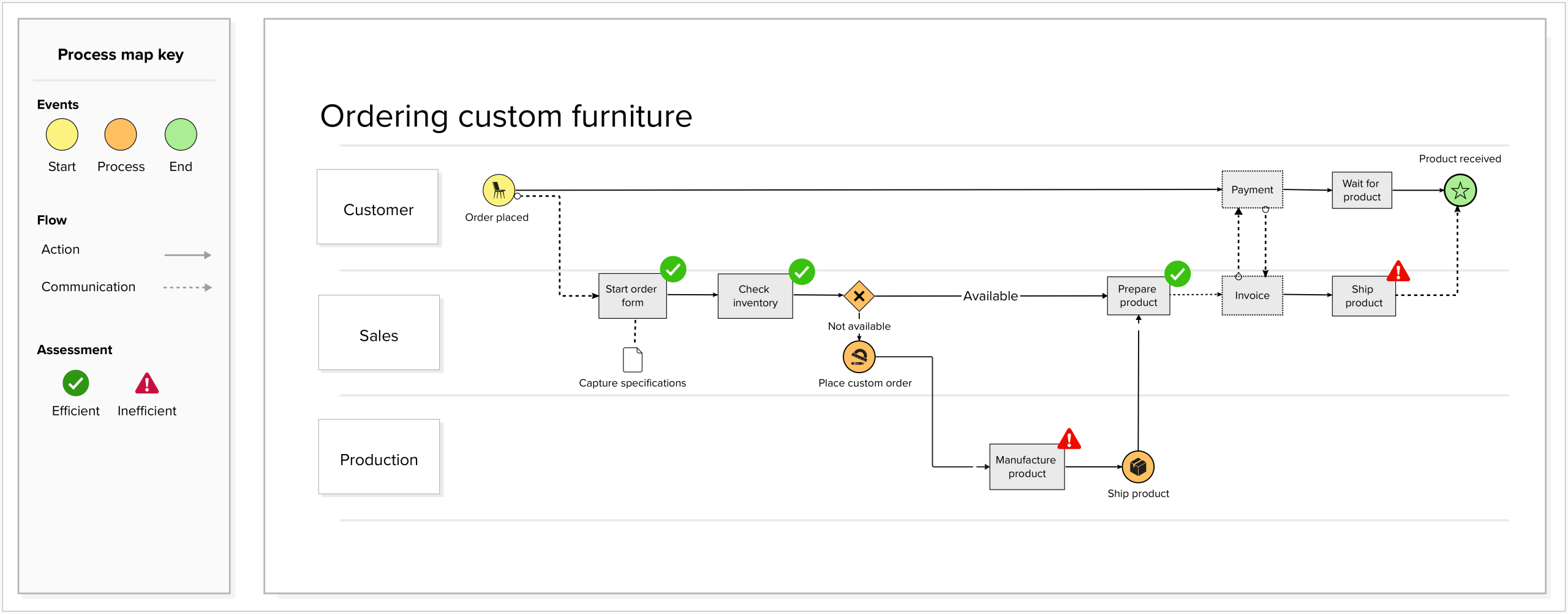Click the Inefficient warning symbol in the key
Screen dimensions: 1568x614
coord(147,384)
